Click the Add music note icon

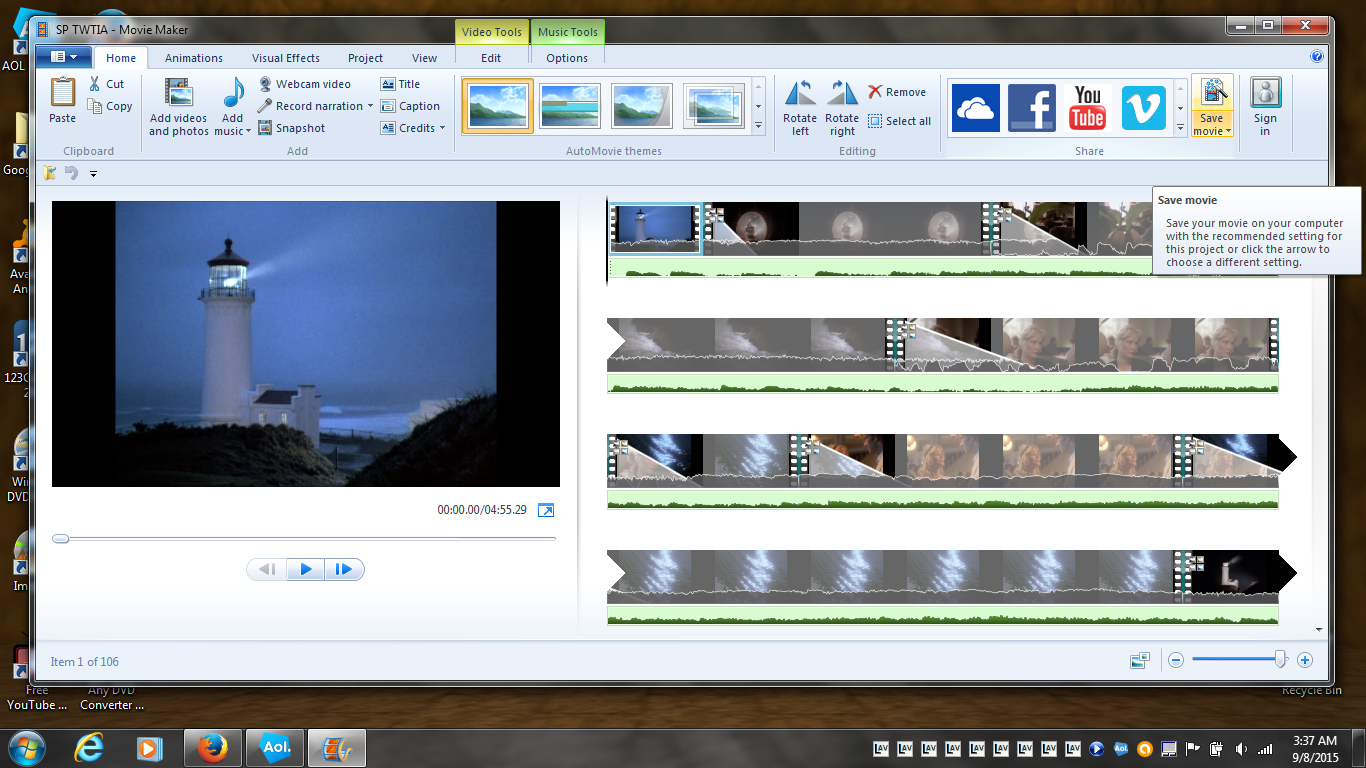pyautogui.click(x=233, y=93)
